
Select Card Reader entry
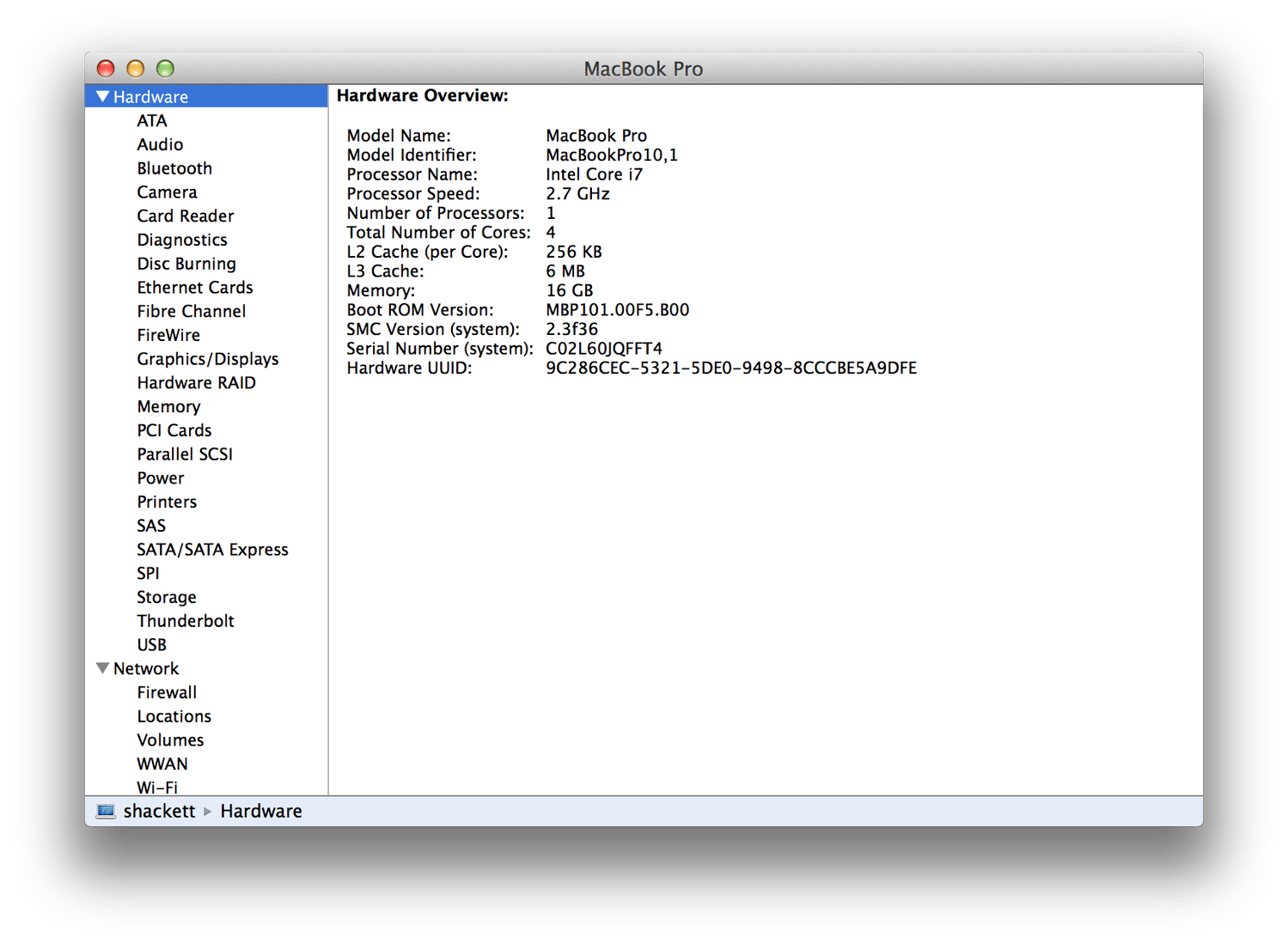tap(186, 216)
